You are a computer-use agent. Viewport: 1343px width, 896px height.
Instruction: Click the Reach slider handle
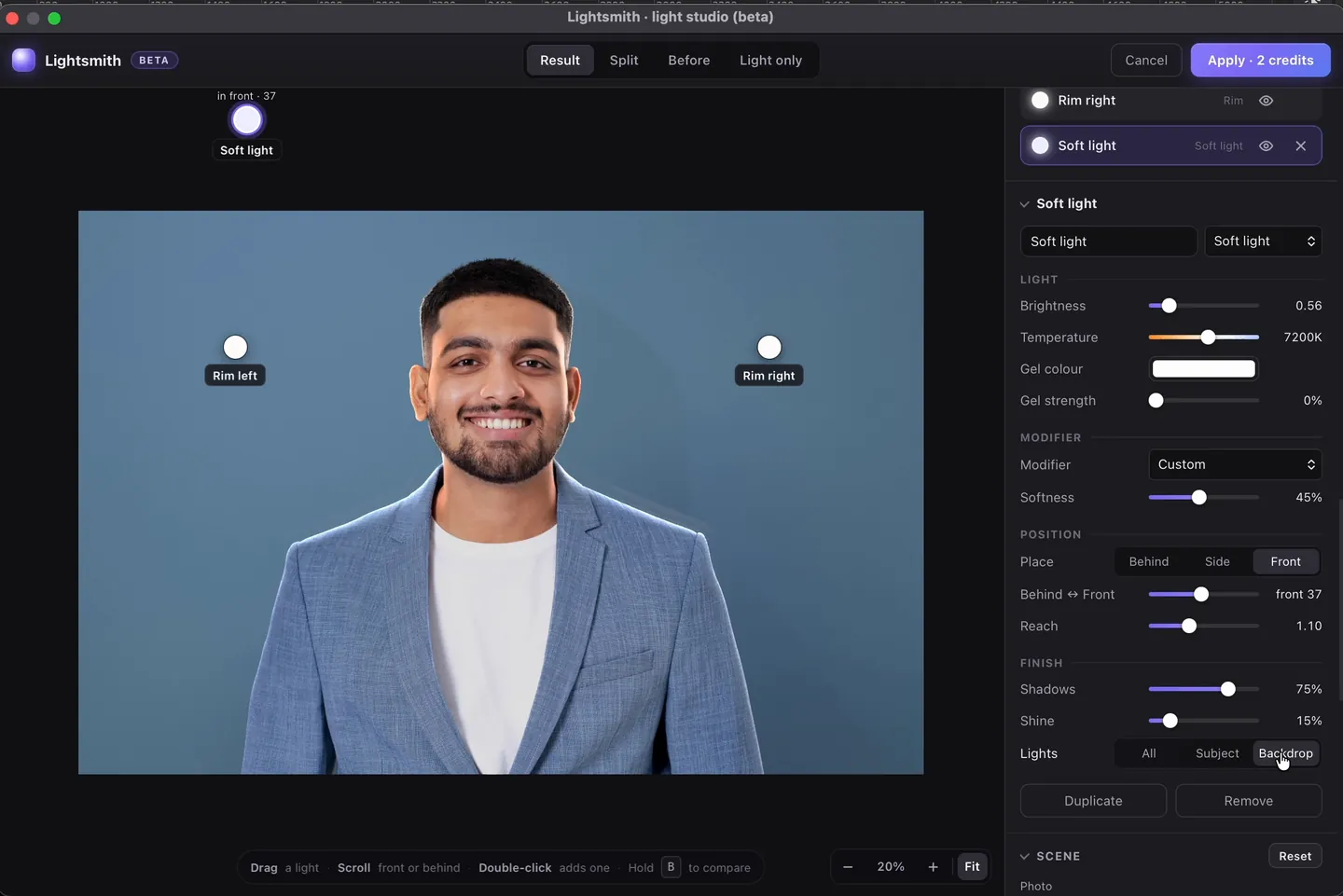(1189, 627)
